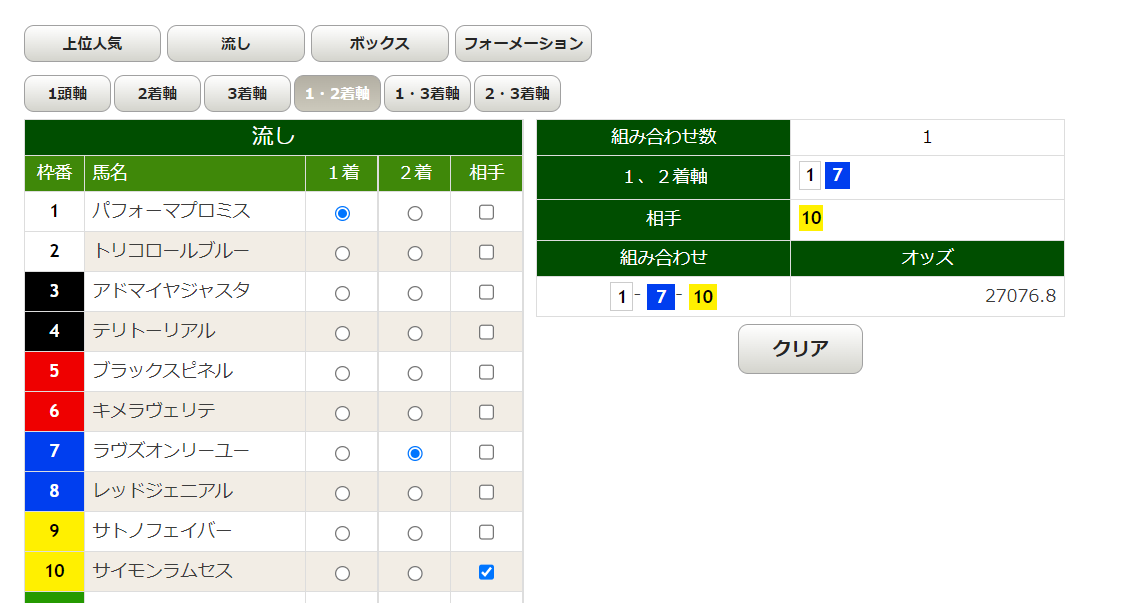Choose the 1頭軸 option tab
This screenshot has width=1127, height=603.
[x=67, y=94]
